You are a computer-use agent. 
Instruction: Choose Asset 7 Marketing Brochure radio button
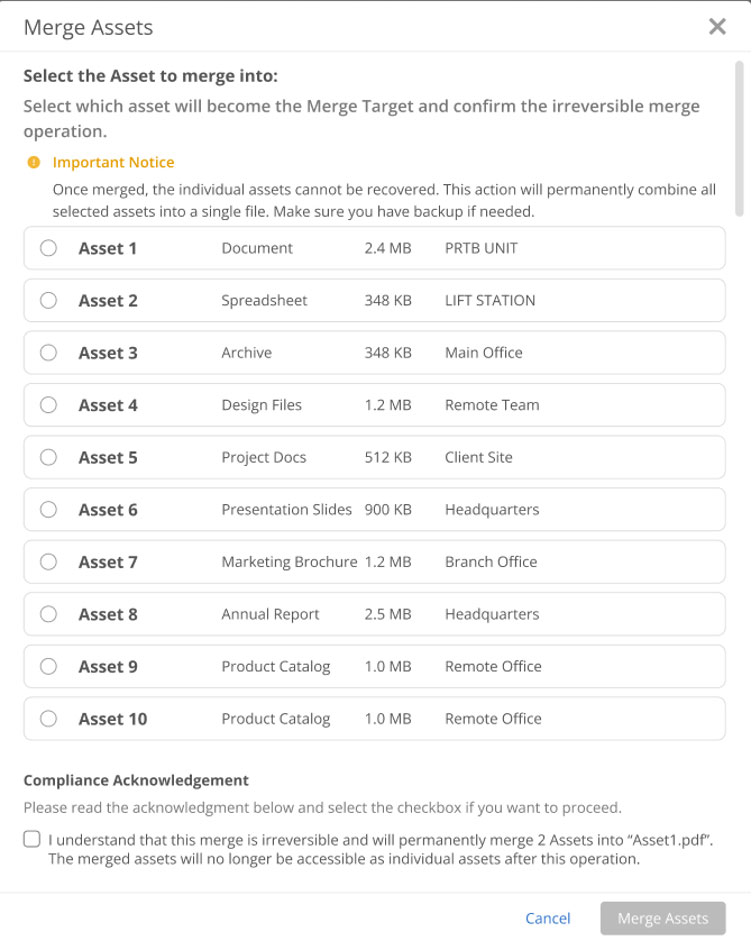(x=49, y=562)
